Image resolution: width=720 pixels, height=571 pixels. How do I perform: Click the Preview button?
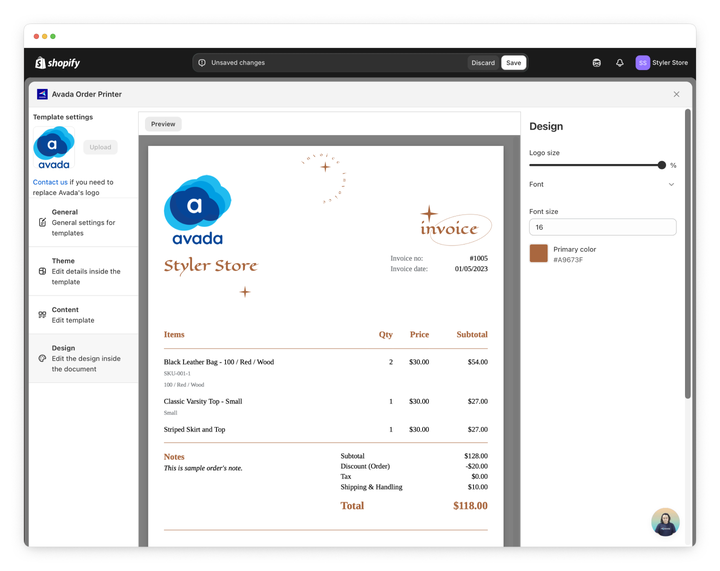pos(163,124)
